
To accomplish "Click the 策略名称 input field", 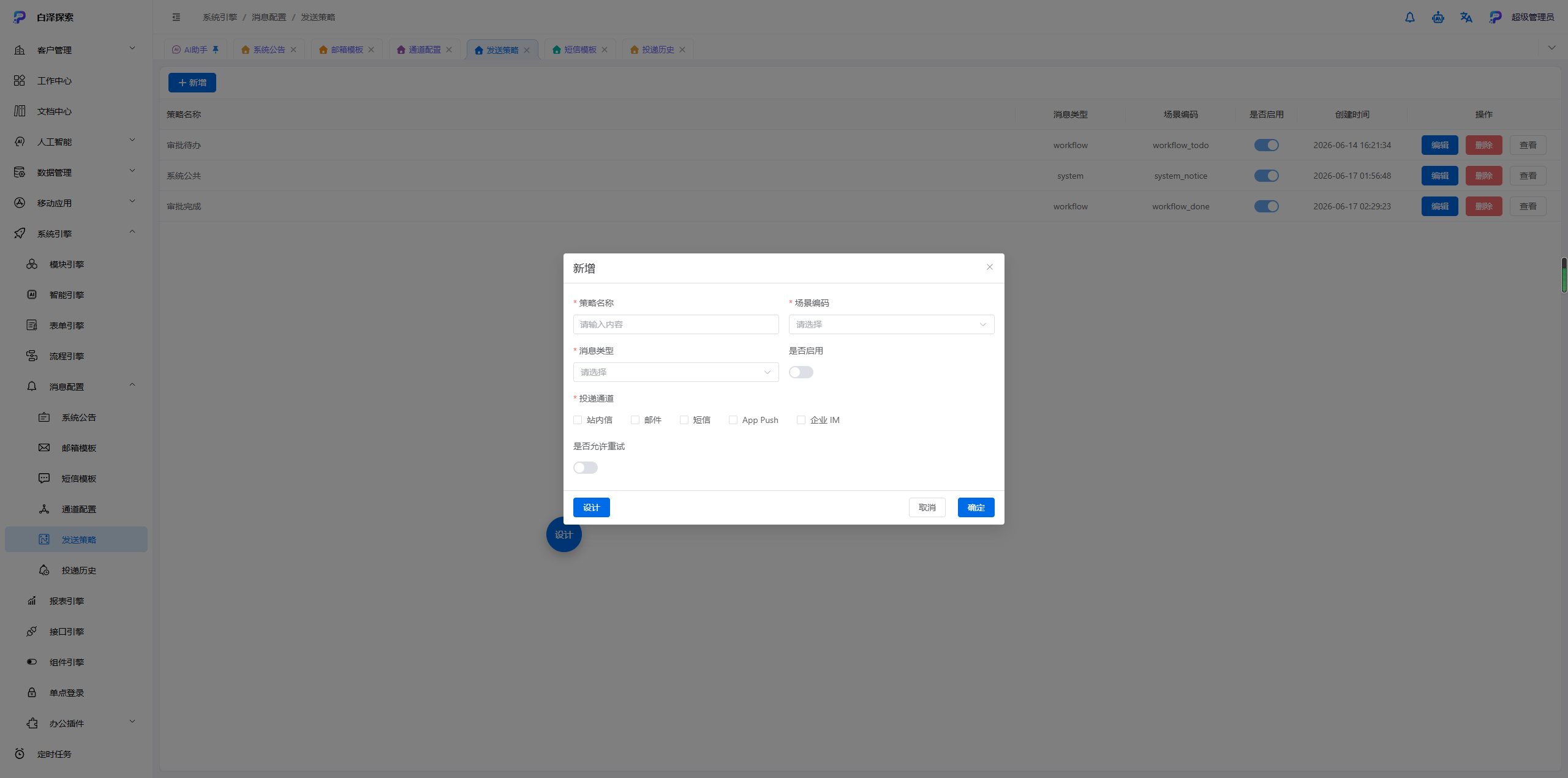I will coord(676,324).
